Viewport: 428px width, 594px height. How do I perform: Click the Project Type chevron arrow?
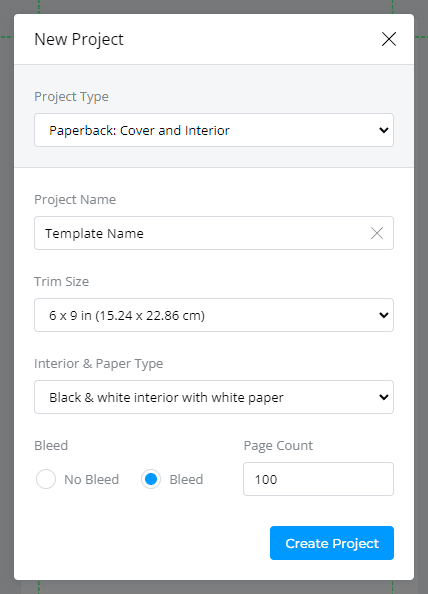pos(384,130)
